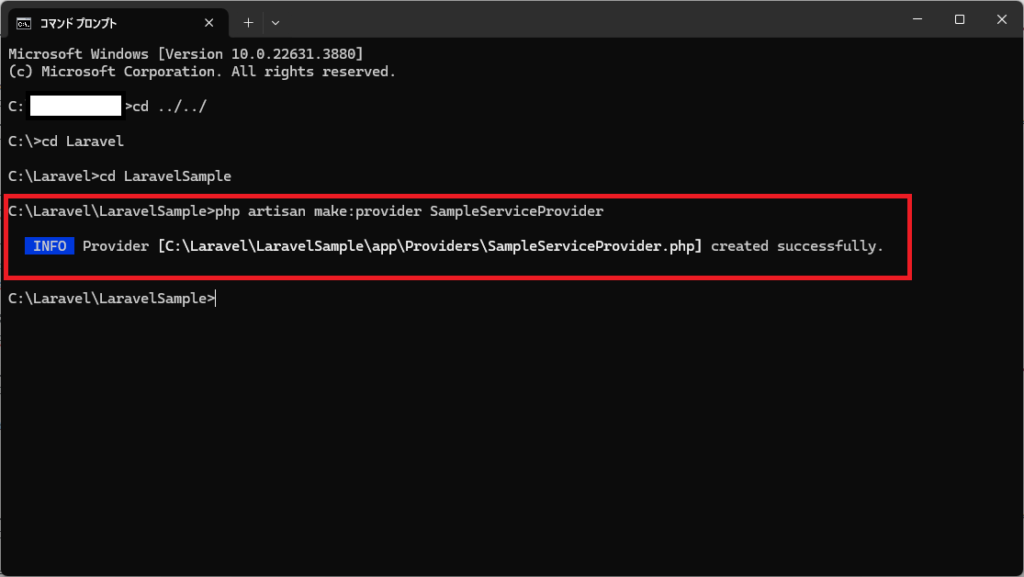Open a new tab with the plus button

point(248,23)
